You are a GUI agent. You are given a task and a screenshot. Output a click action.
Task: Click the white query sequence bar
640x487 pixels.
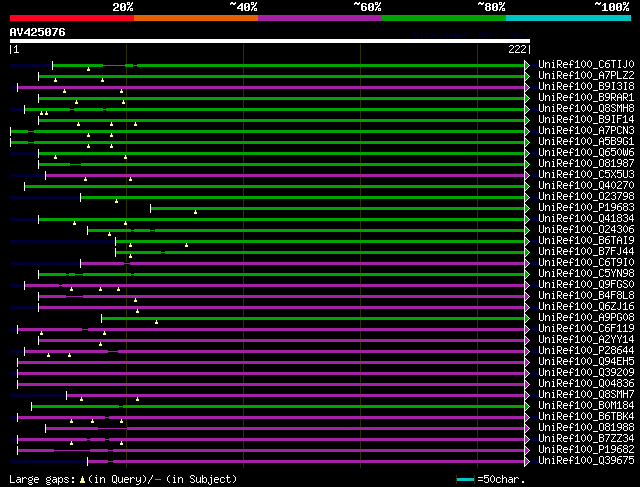point(270,41)
